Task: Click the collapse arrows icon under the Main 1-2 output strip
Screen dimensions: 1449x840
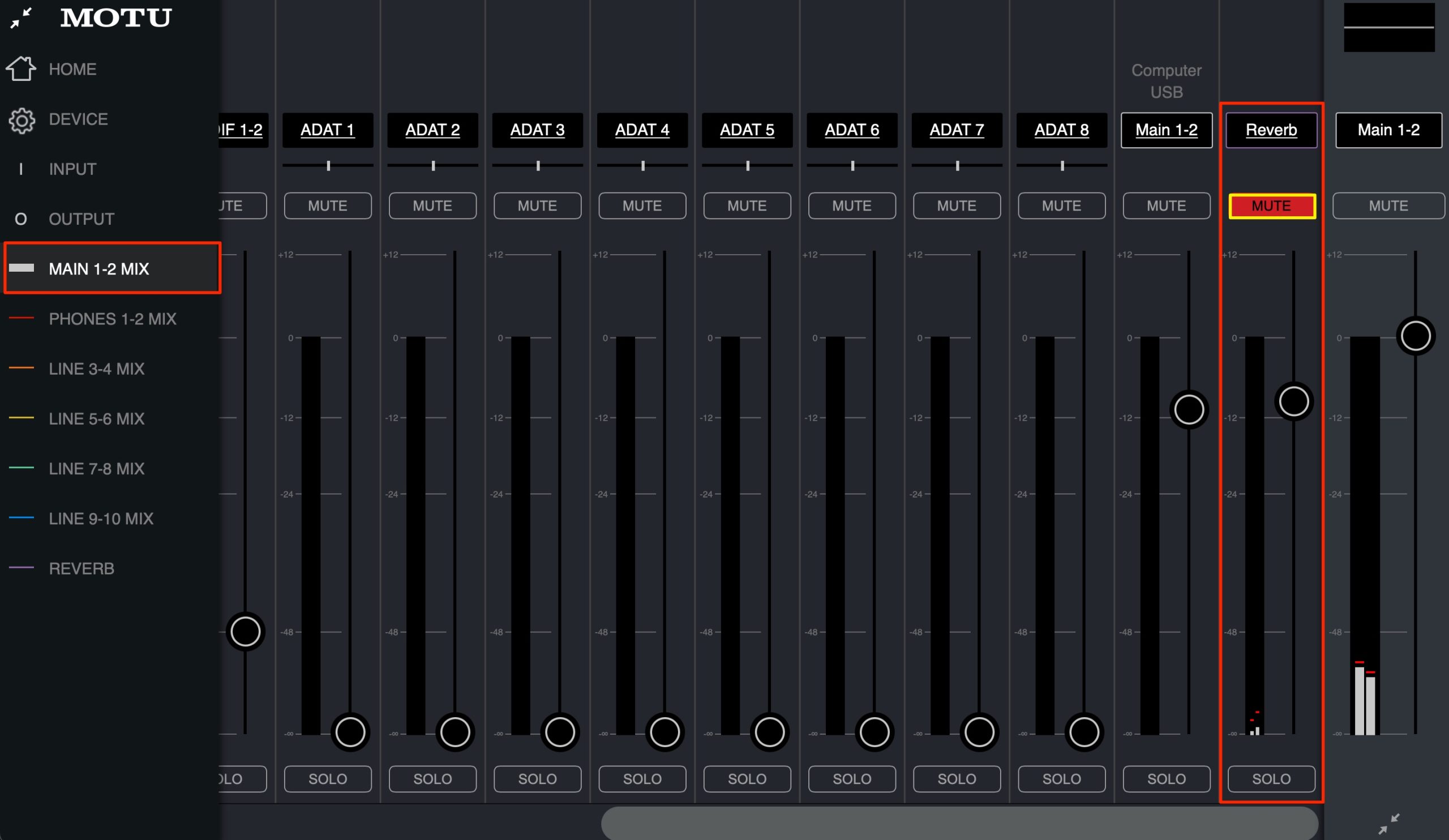Action: click(1389, 824)
